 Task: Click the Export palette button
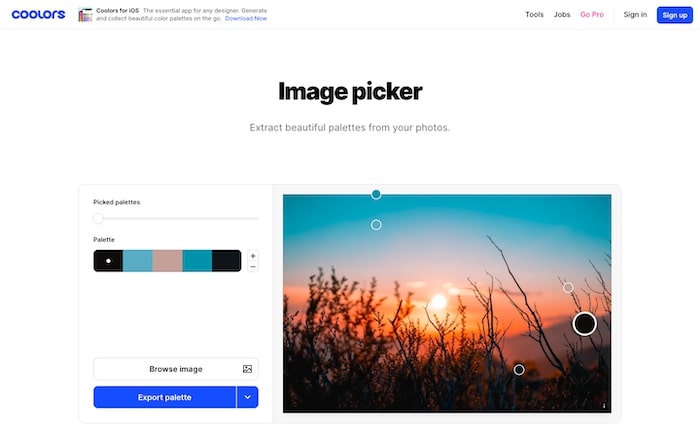(164, 397)
